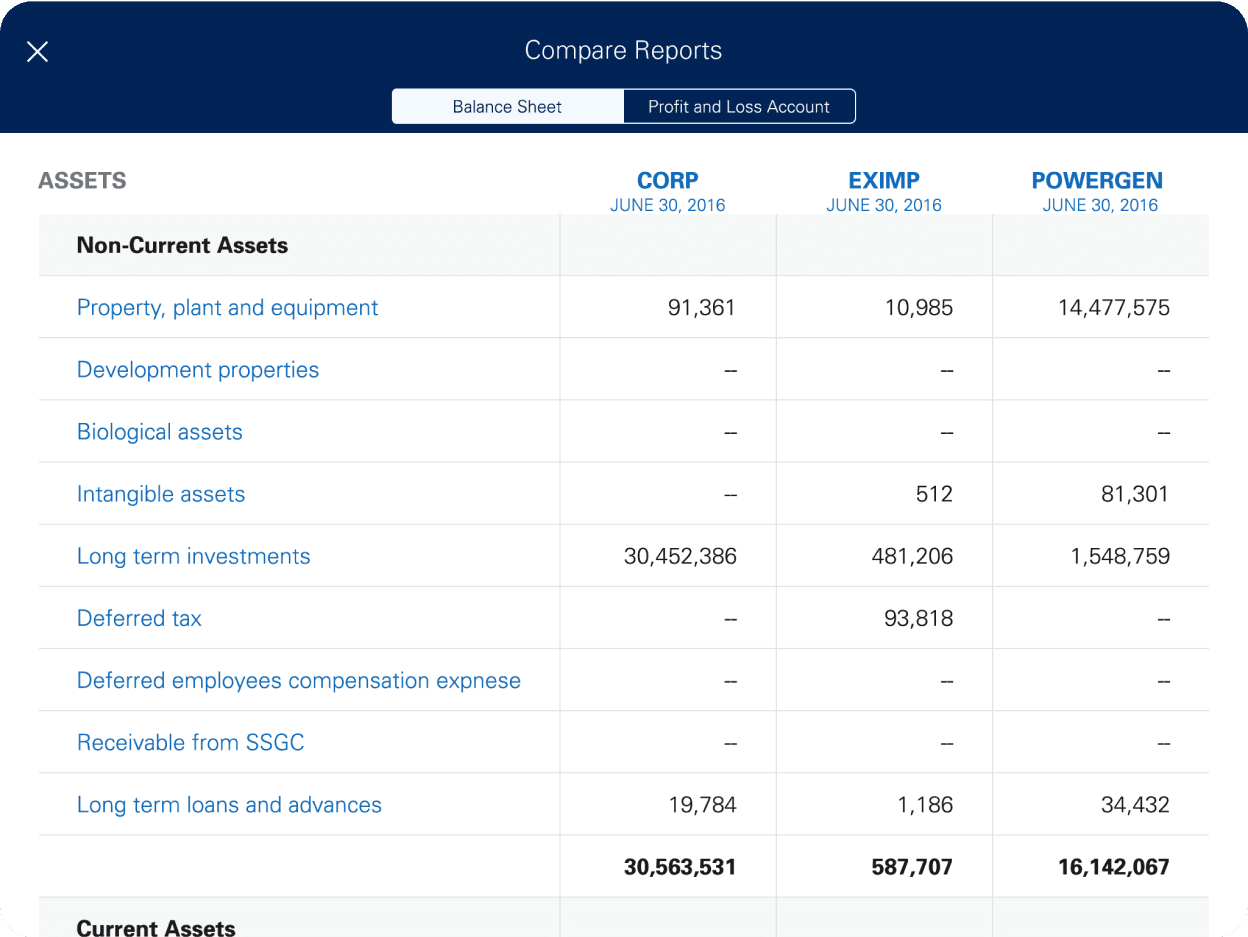Select EXIMP long term investments 481,206
The width and height of the screenshot is (1248, 937).
[x=913, y=556]
